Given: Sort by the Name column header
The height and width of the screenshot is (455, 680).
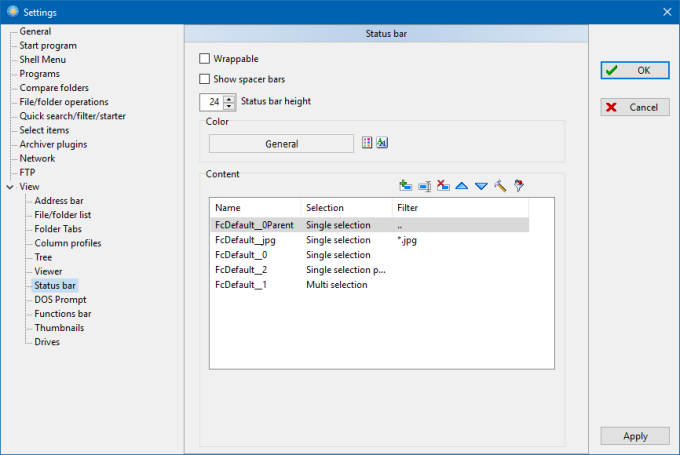Looking at the screenshot, I should [x=255, y=208].
